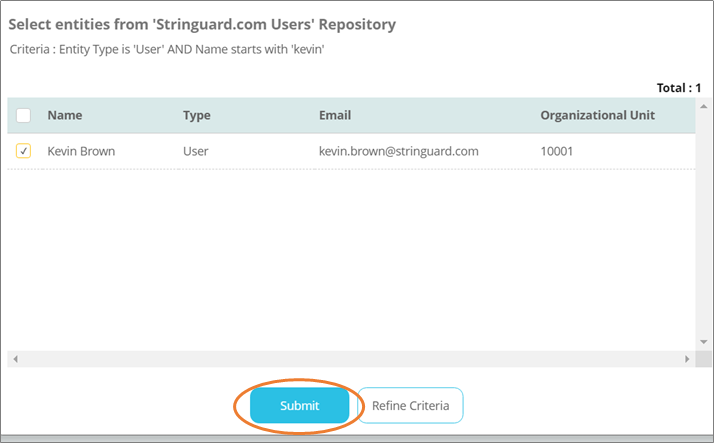Click the Organizational Unit column header
The width and height of the screenshot is (714, 443).
[x=597, y=115]
